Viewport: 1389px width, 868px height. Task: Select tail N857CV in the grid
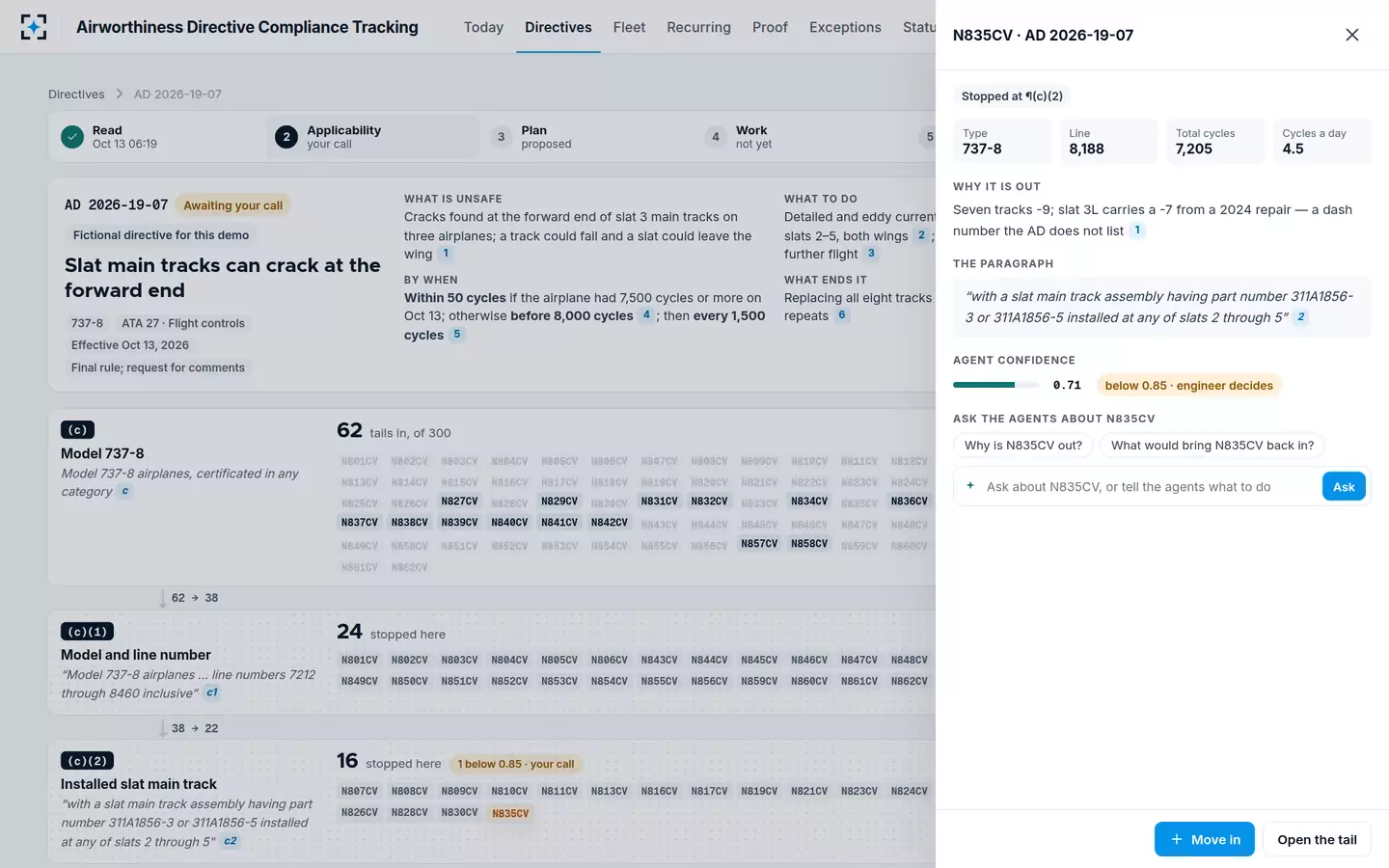tap(759, 544)
